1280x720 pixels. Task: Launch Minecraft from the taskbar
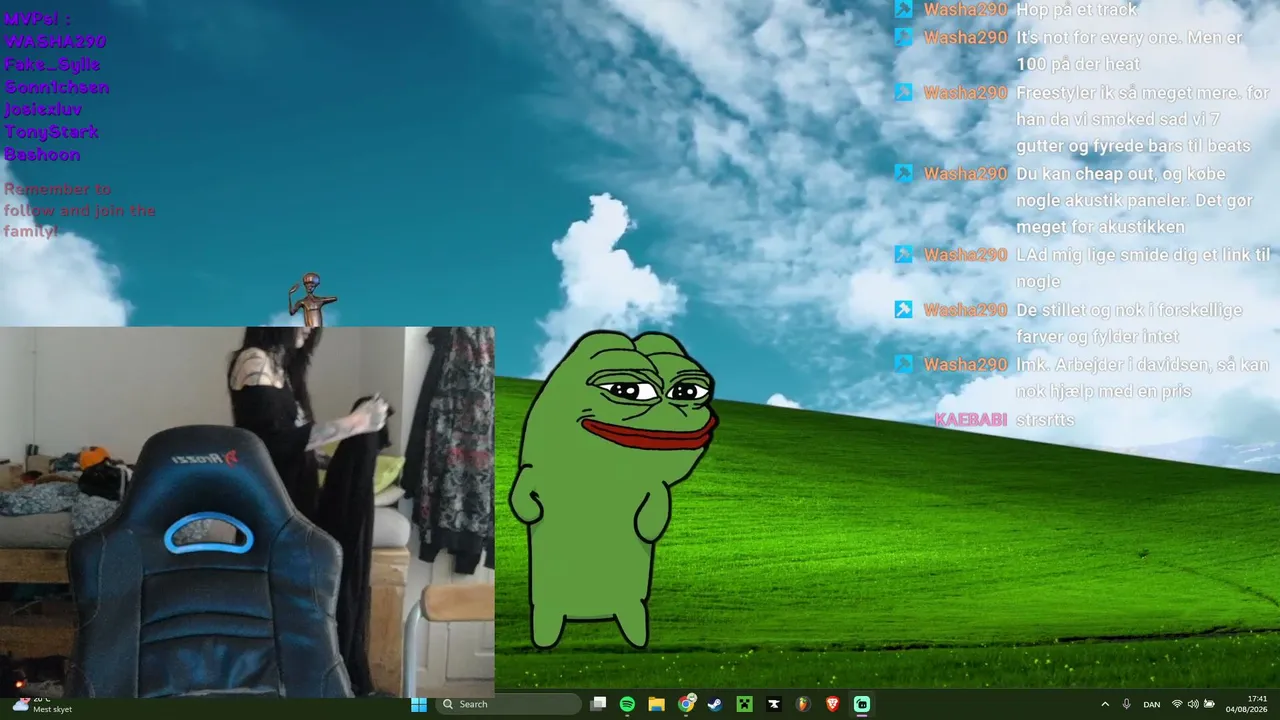click(x=744, y=704)
